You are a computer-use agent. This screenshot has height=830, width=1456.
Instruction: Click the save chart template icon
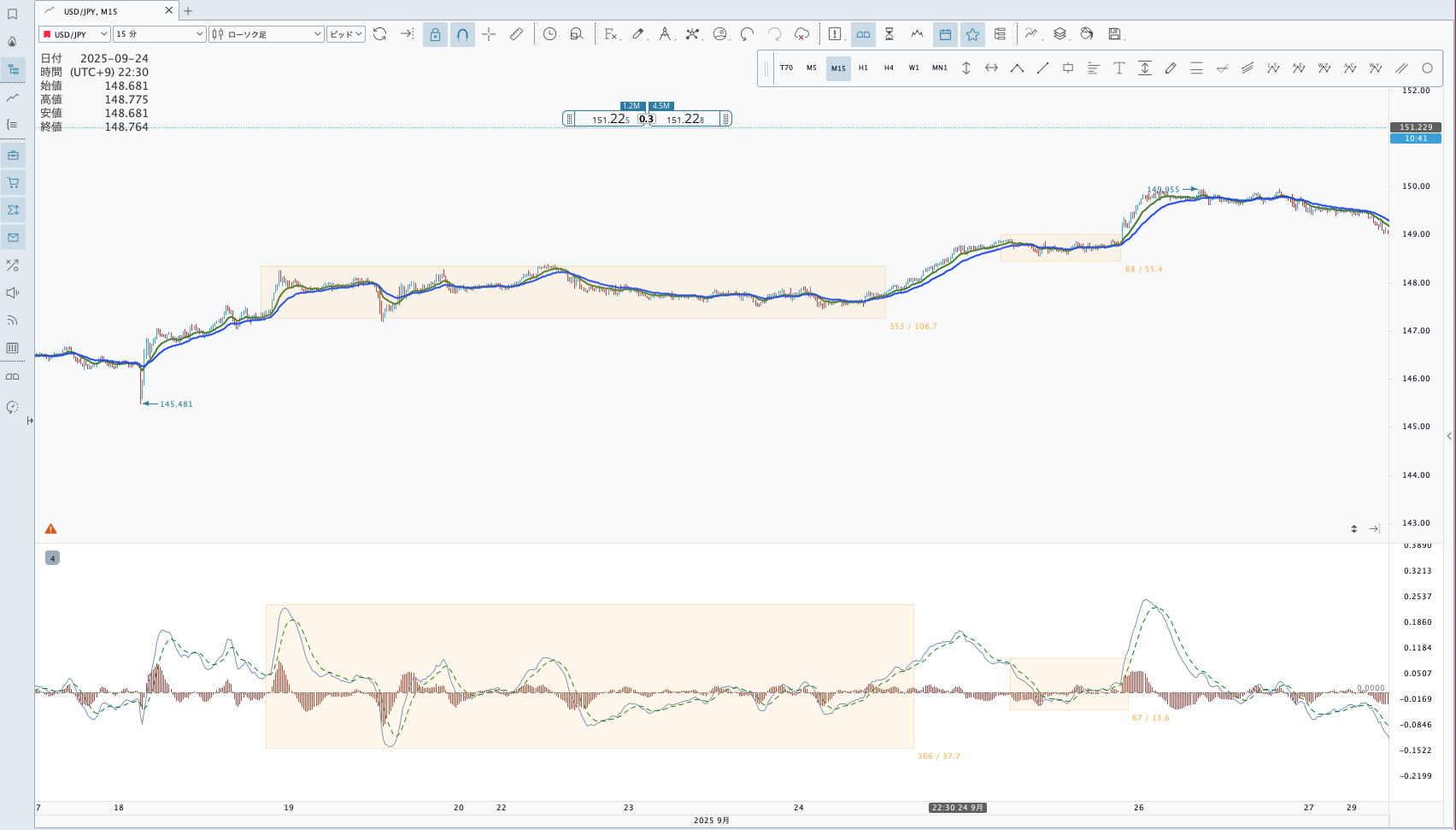pos(1114,34)
